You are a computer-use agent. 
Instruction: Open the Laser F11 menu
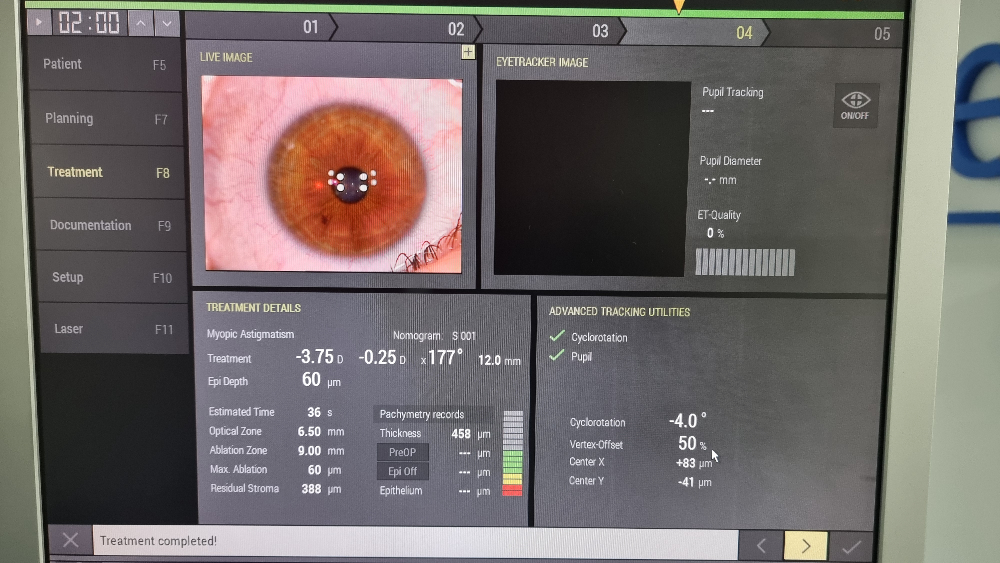click(114, 329)
